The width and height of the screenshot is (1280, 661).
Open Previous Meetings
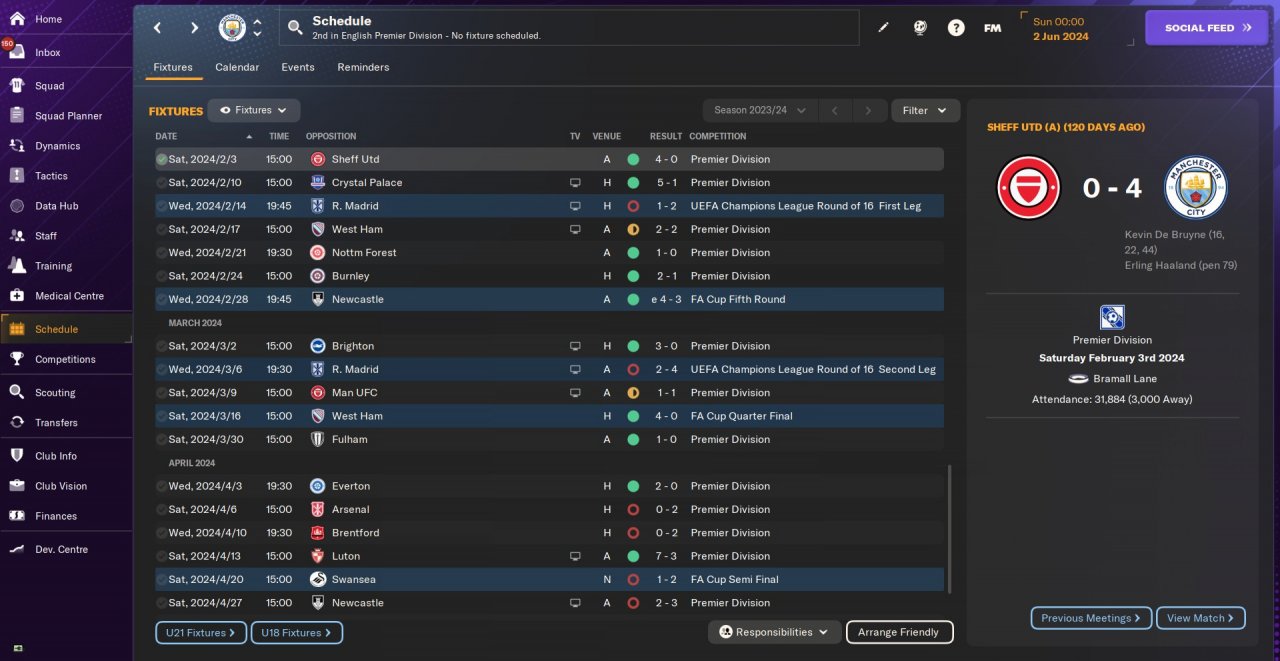[1091, 618]
